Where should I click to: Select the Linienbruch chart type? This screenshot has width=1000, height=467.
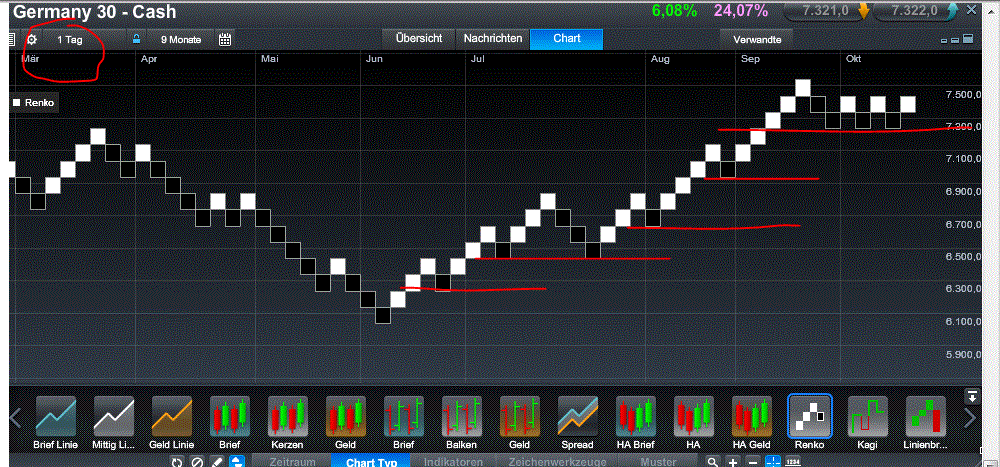pos(925,415)
